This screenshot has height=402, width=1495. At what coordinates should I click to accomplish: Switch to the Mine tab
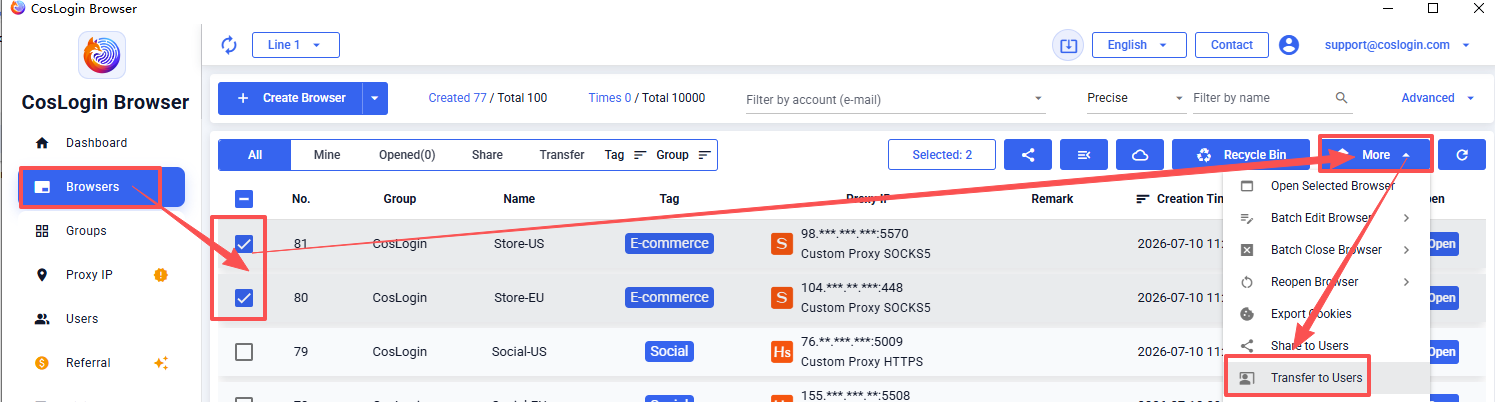pos(327,155)
